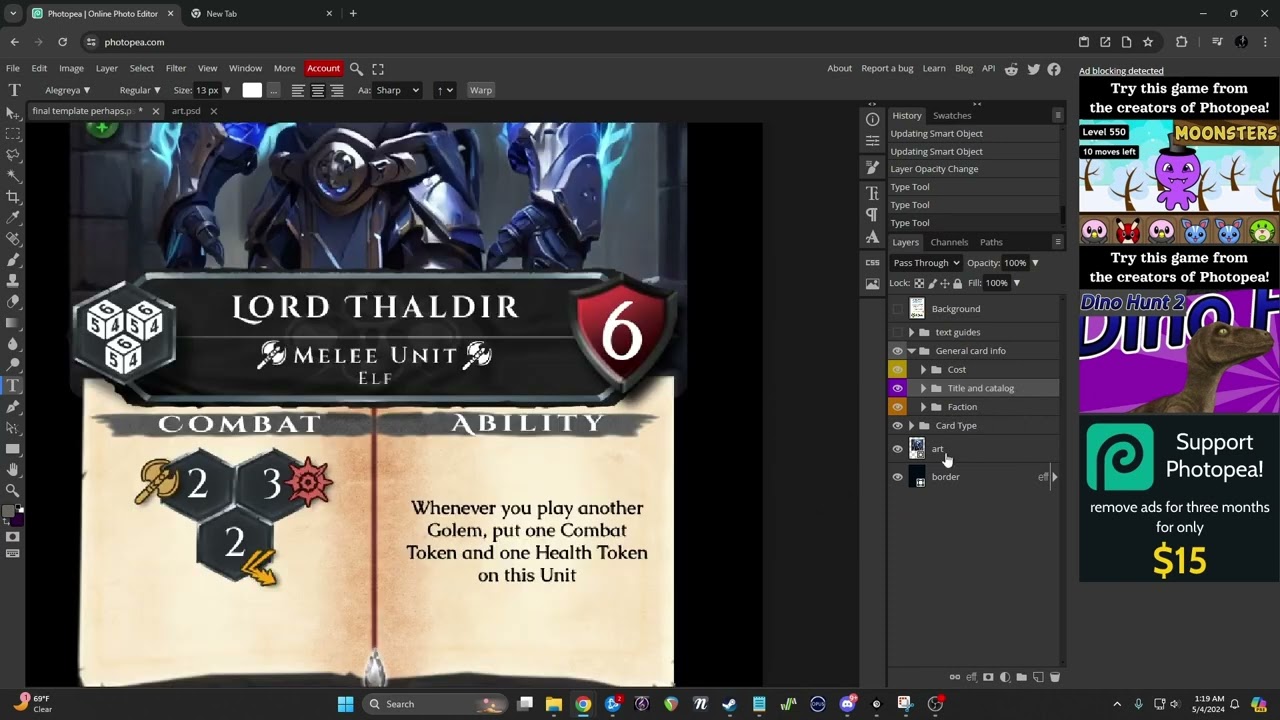Collapse the General card info folder
1280x720 pixels.
(911, 351)
